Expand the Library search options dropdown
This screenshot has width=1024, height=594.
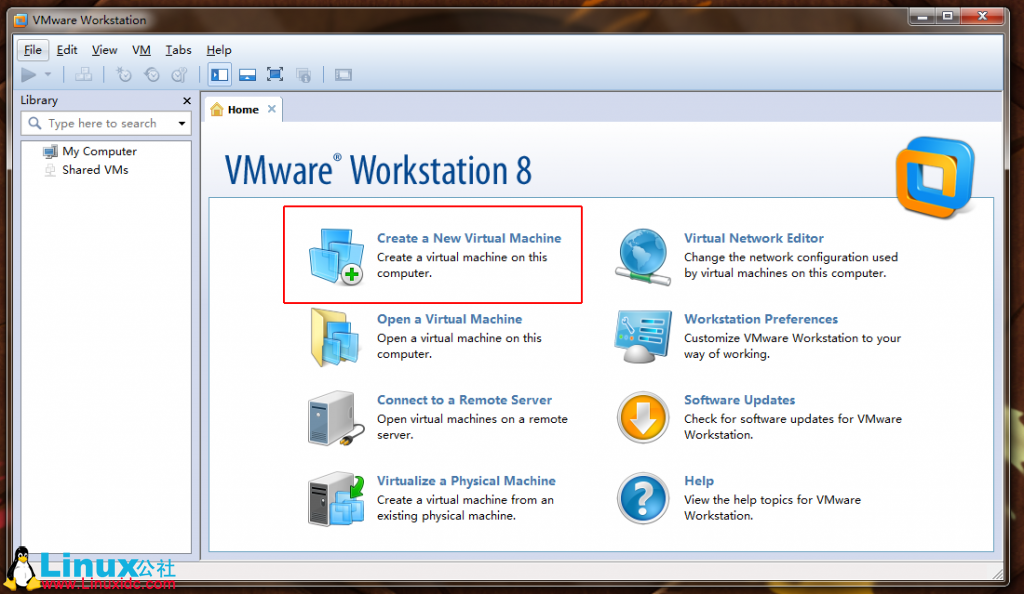coord(182,123)
